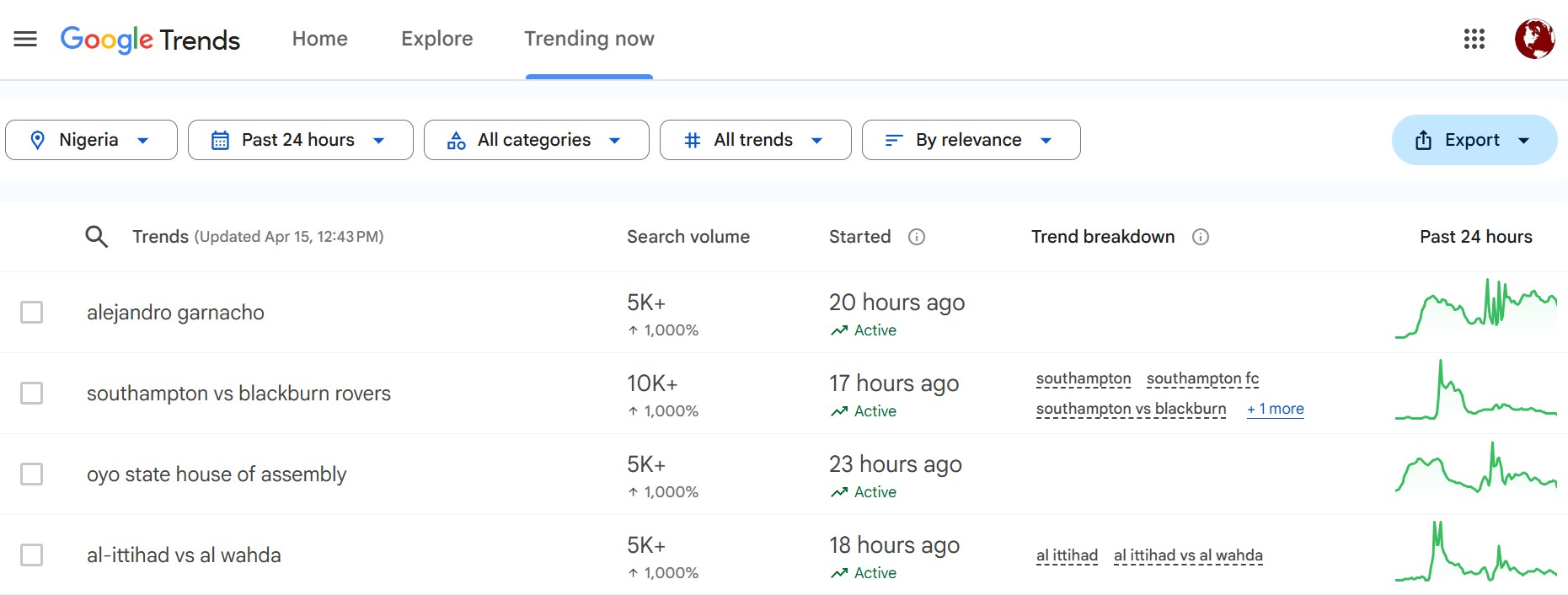The image size is (1568, 595).
Task: Expand the Past 24 hours dropdown
Action: [x=301, y=140]
